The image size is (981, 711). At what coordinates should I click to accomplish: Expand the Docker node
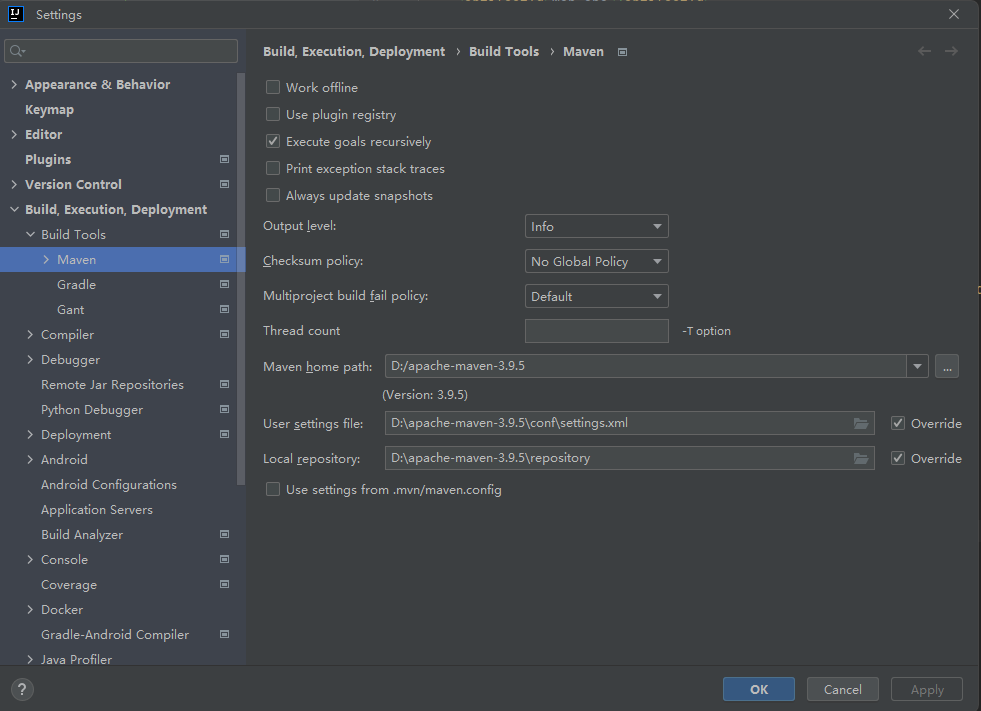[30, 610]
